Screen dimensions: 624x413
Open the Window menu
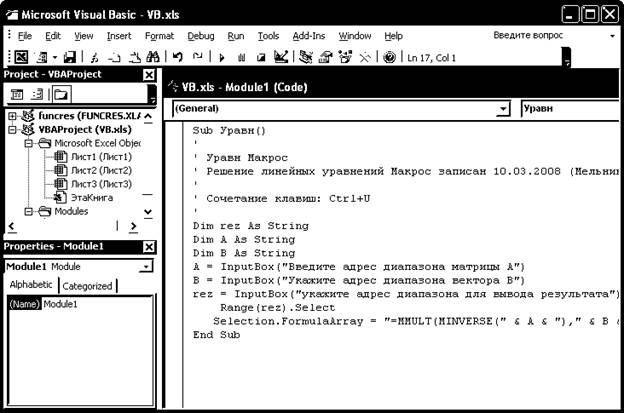point(355,36)
